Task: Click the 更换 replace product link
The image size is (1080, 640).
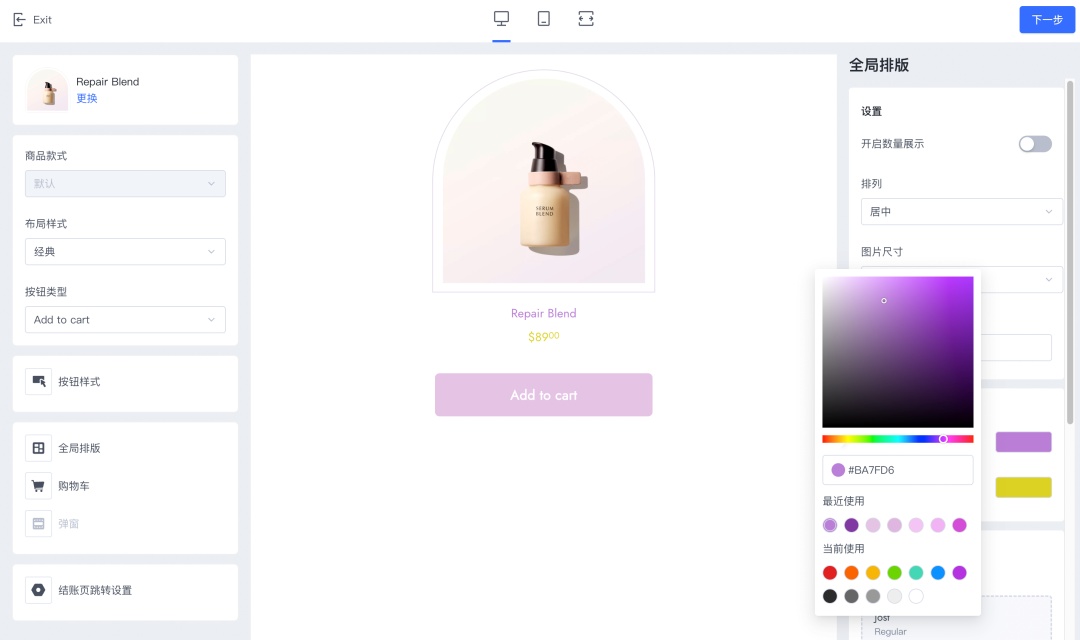Action: (x=87, y=99)
